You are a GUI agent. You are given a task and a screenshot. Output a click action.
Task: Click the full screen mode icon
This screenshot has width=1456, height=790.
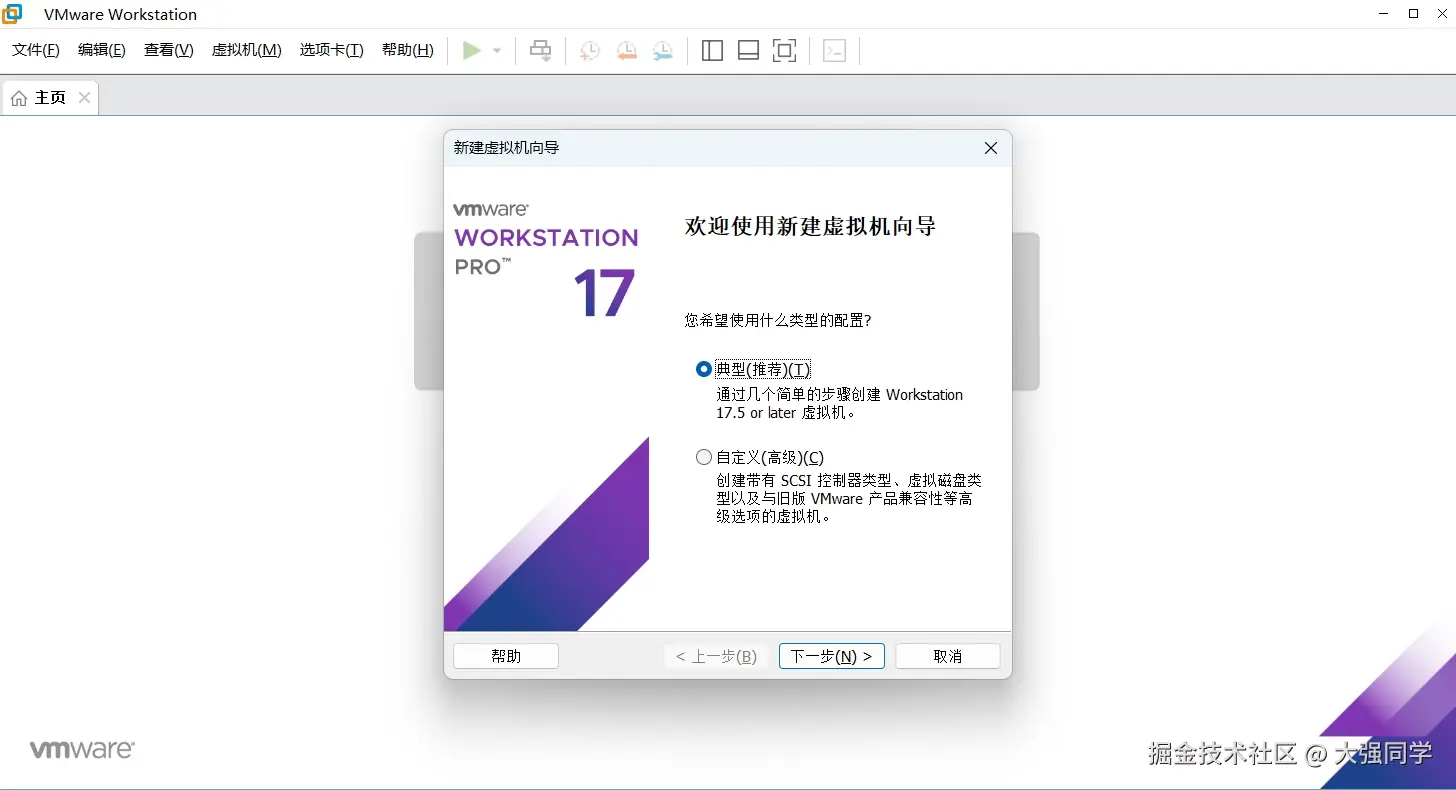(x=785, y=50)
